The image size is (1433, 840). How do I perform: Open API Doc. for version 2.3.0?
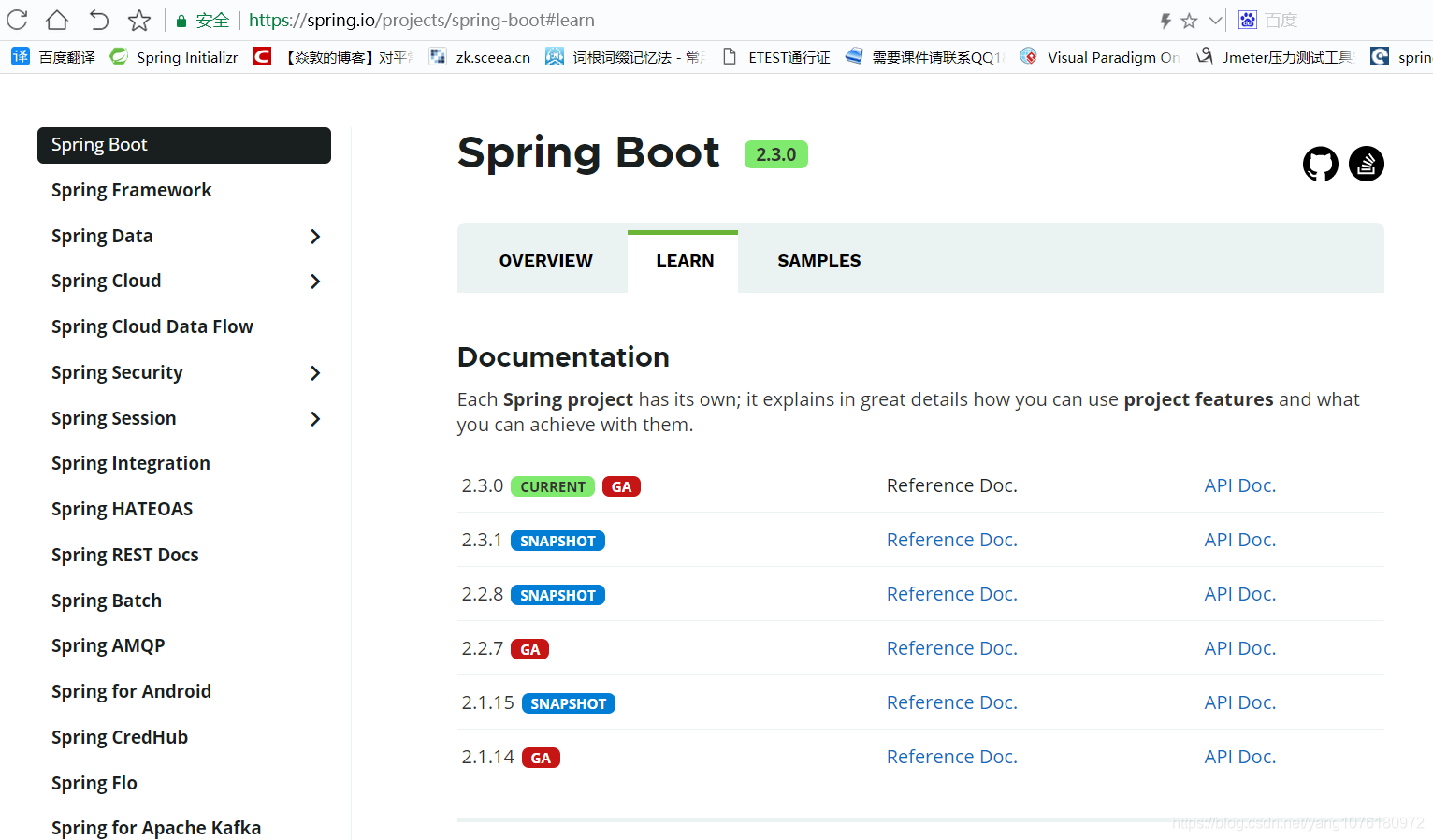[1240, 485]
